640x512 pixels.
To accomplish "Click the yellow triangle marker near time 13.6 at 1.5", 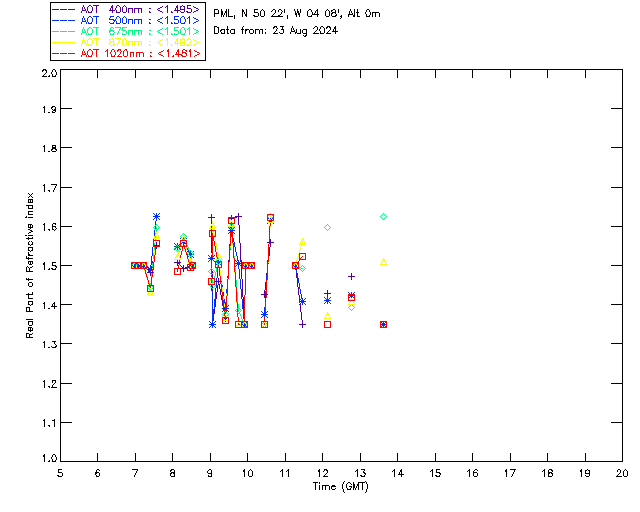I will click(x=383, y=262).
